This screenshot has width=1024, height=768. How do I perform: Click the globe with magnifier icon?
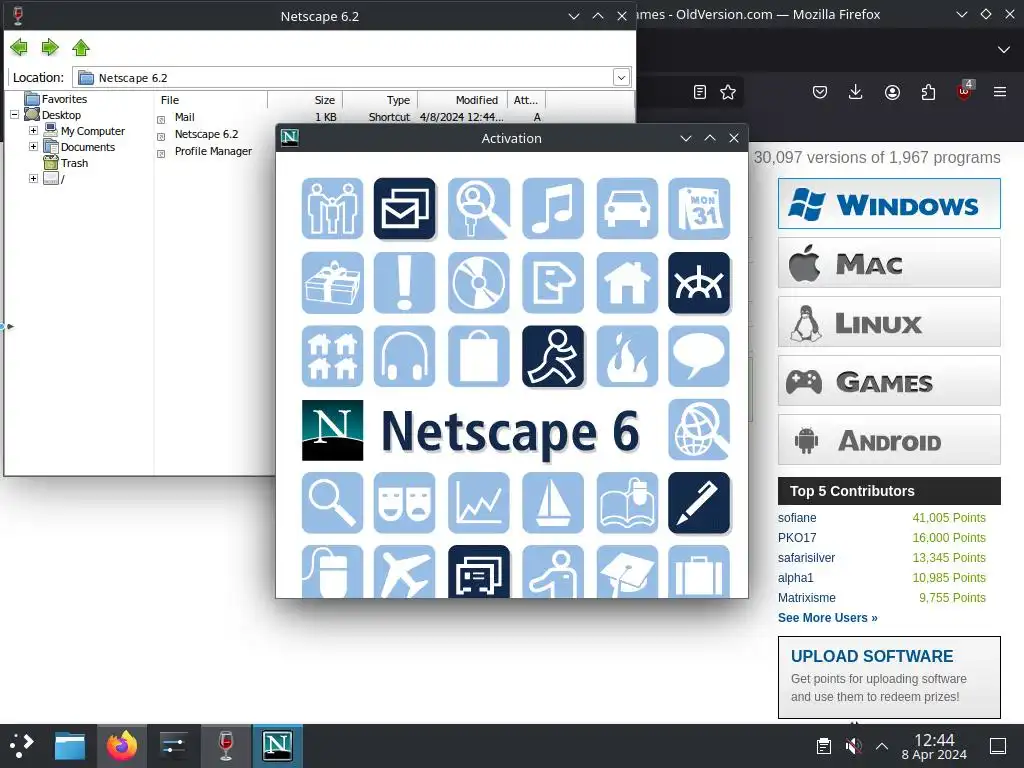699,430
